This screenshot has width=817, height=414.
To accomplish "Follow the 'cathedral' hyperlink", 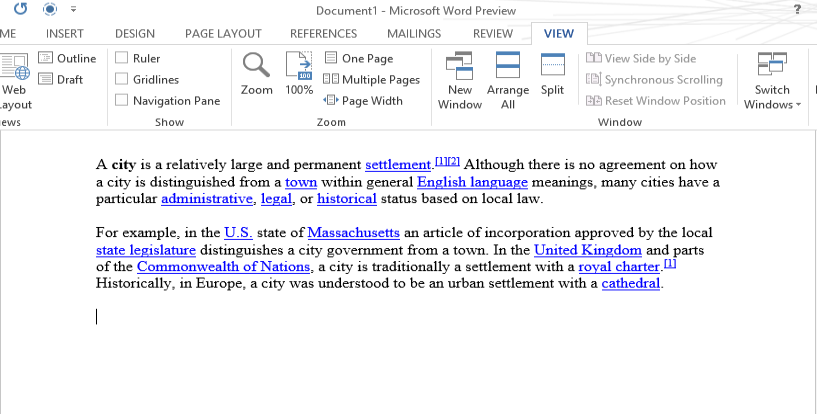I will (631, 284).
